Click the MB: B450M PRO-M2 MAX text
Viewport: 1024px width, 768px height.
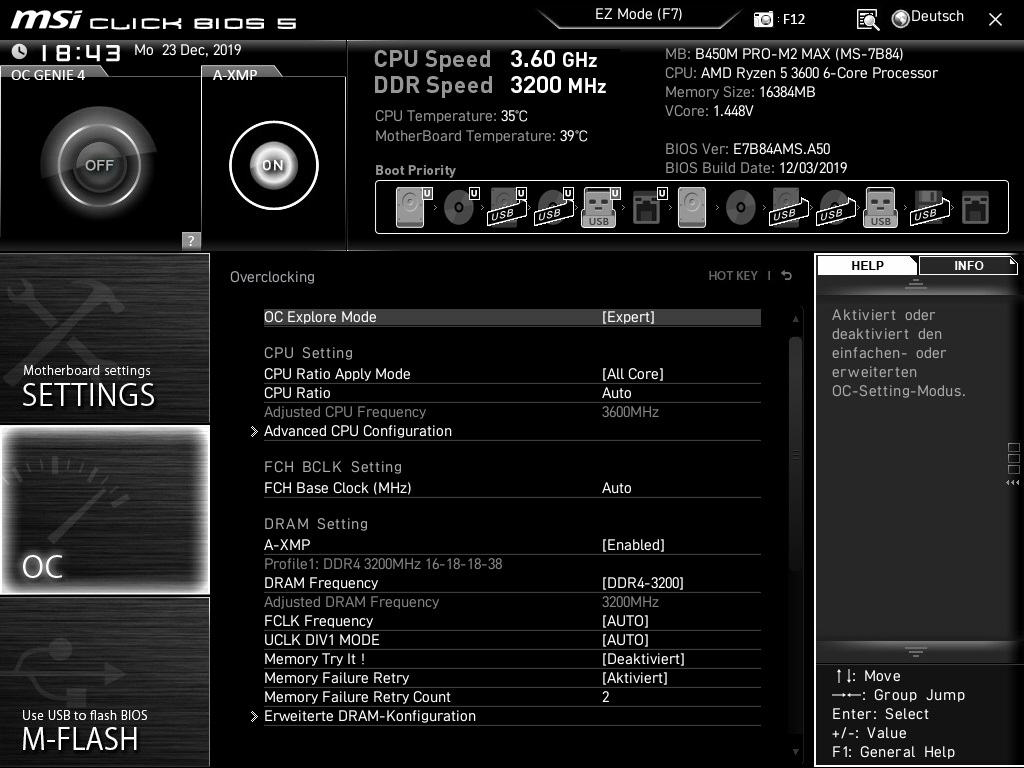[x=784, y=54]
